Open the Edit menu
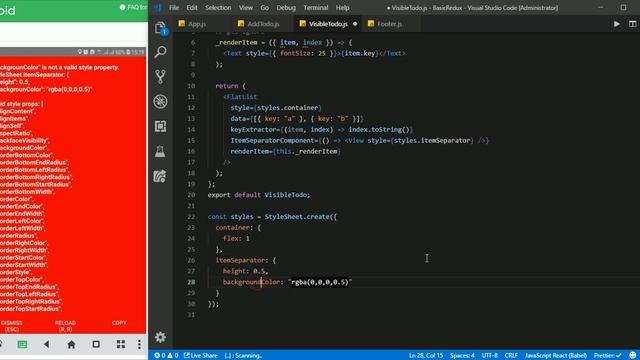 coord(192,8)
